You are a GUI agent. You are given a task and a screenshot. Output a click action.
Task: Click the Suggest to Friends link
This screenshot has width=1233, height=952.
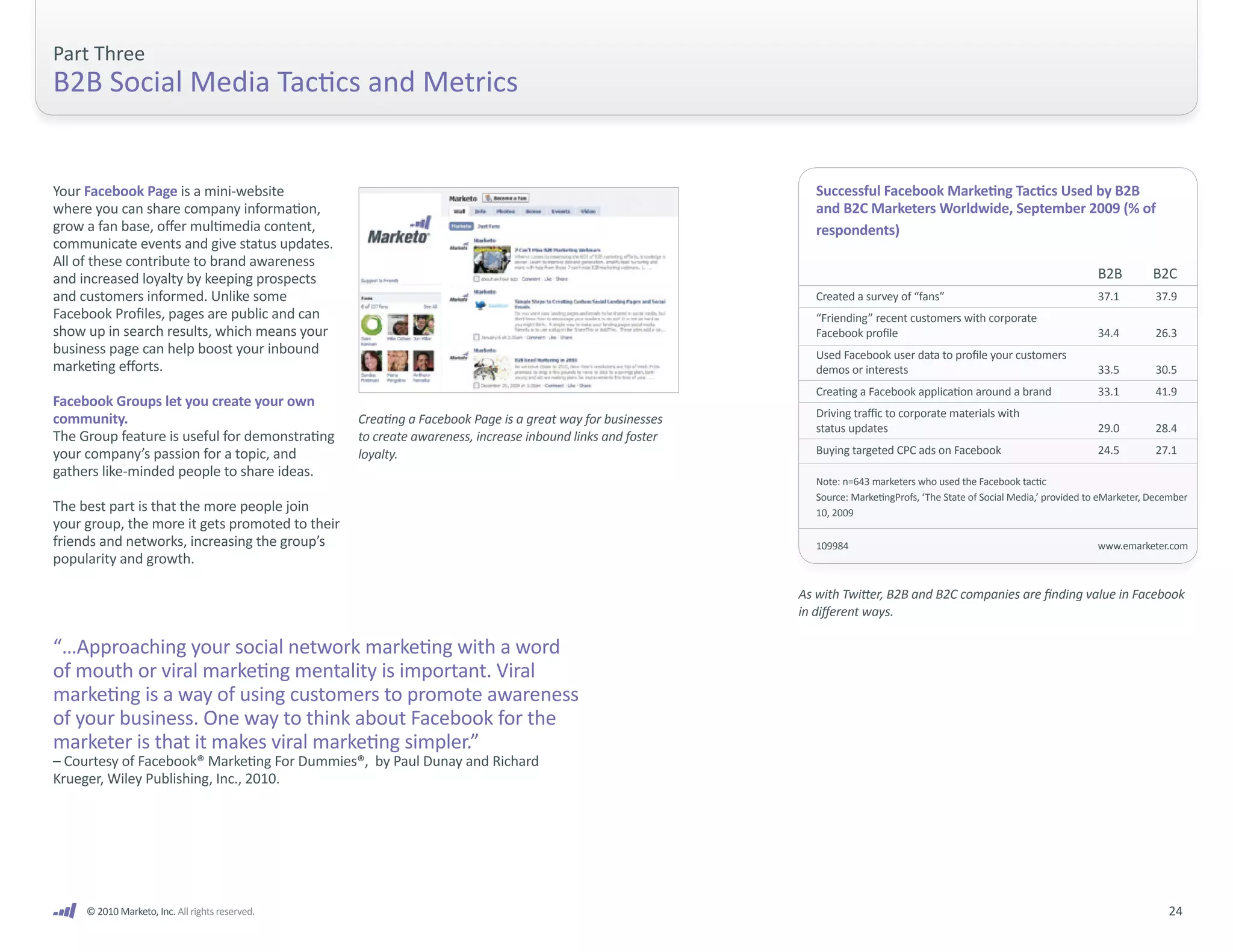pyautogui.click(x=379, y=281)
